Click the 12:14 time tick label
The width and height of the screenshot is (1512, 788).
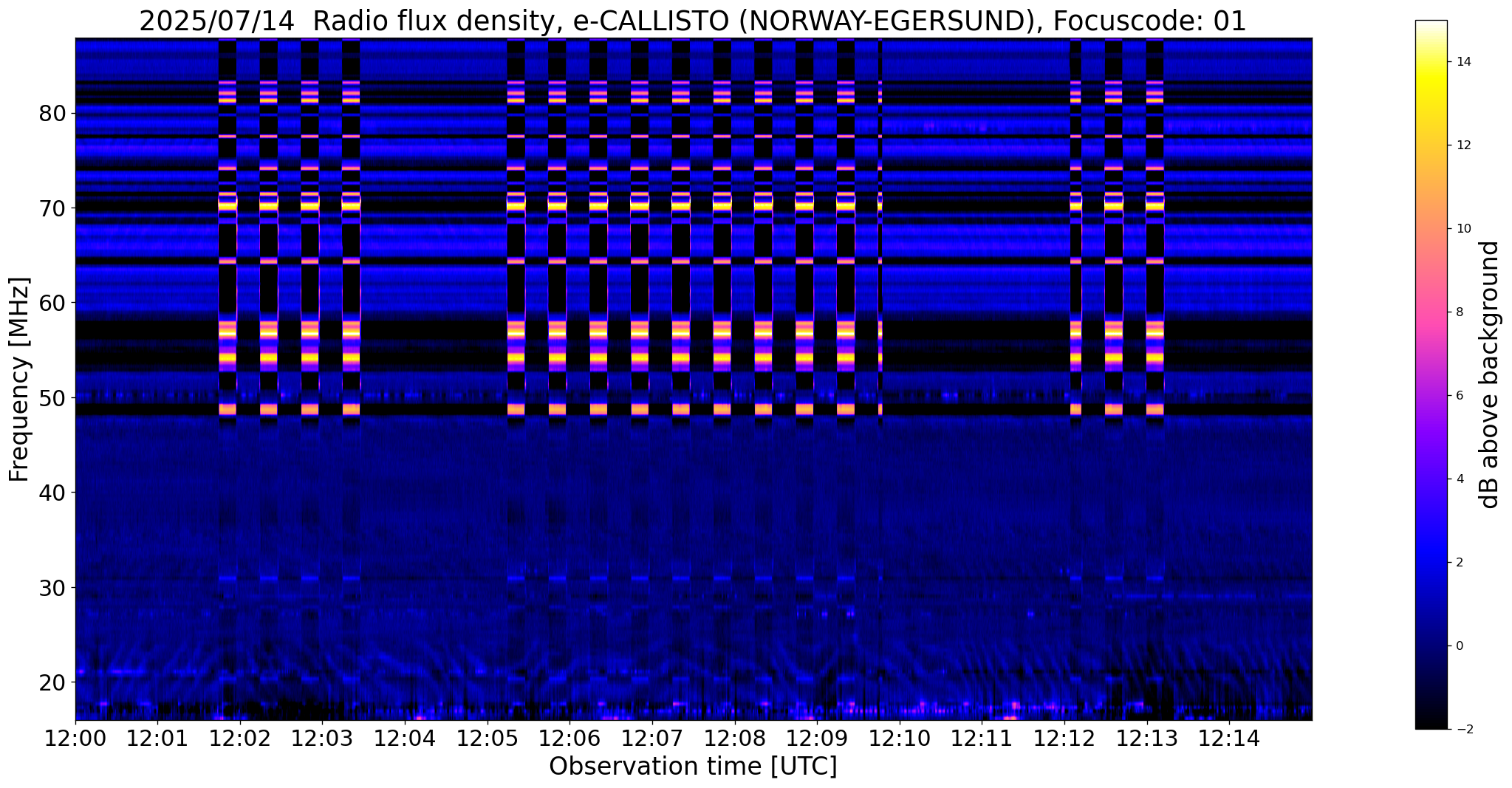1230,738
